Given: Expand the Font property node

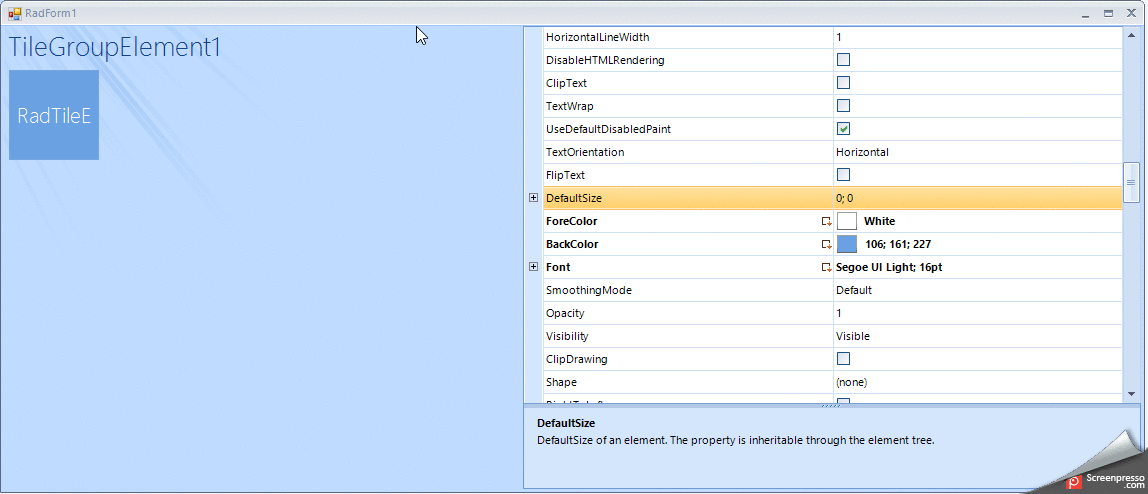Looking at the screenshot, I should point(533,267).
